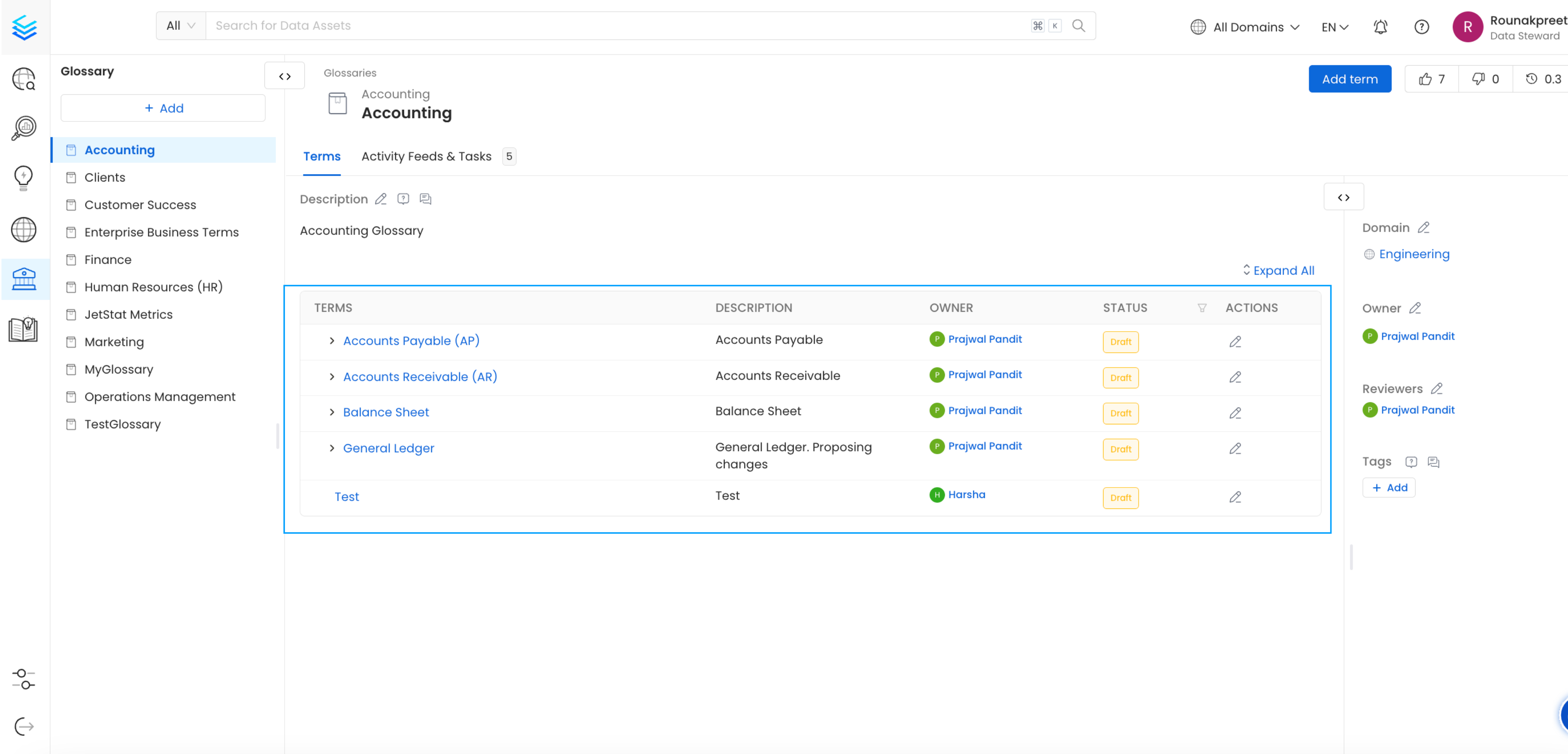Switch to Activity Feeds & Tasks tab
1568x754 pixels.
(438, 157)
